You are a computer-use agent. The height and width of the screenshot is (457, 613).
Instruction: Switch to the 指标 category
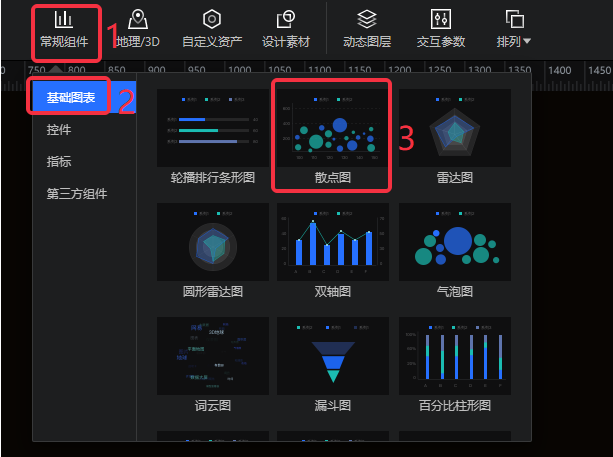[59, 162]
